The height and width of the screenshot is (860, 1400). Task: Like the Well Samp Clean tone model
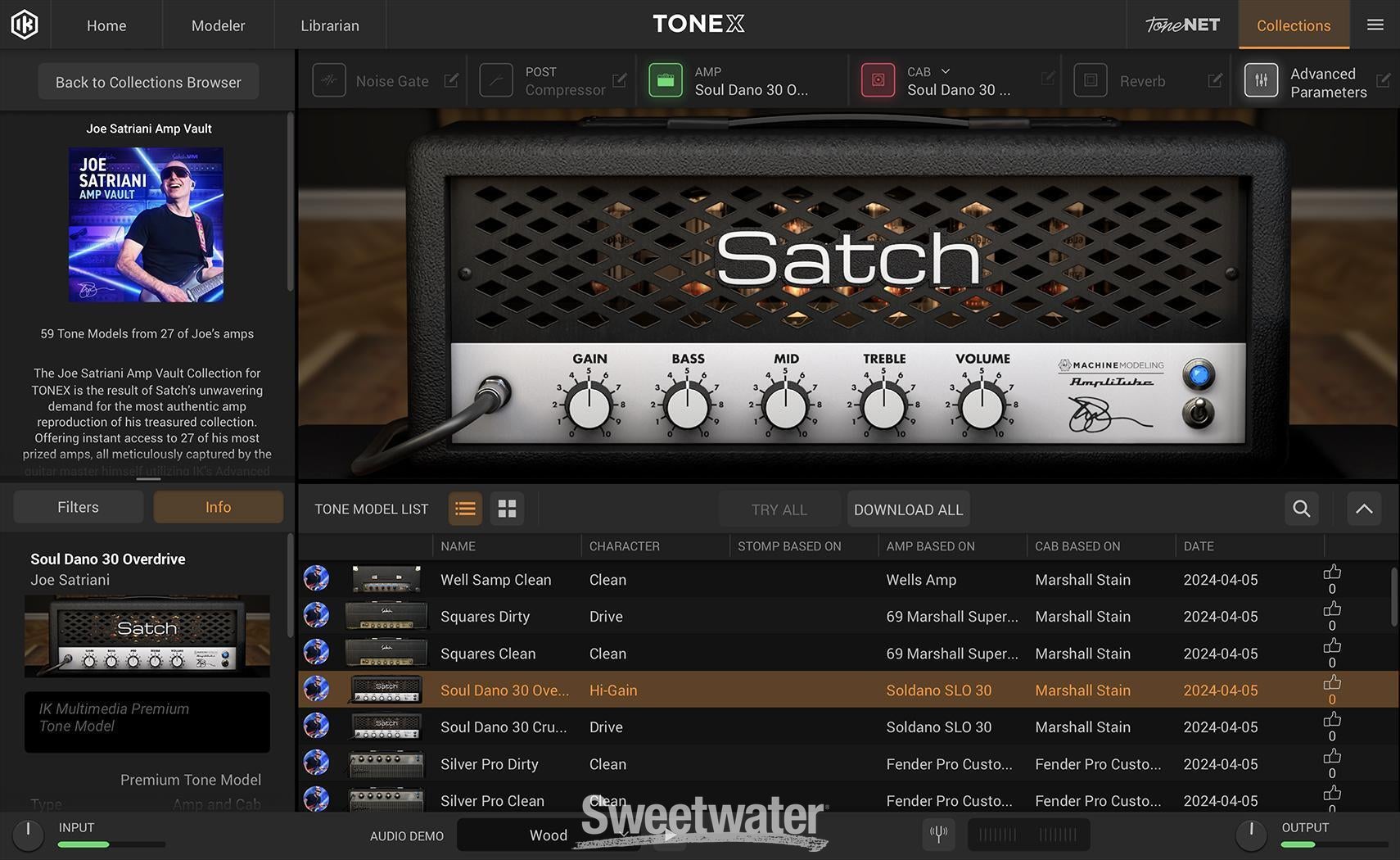[x=1332, y=572]
